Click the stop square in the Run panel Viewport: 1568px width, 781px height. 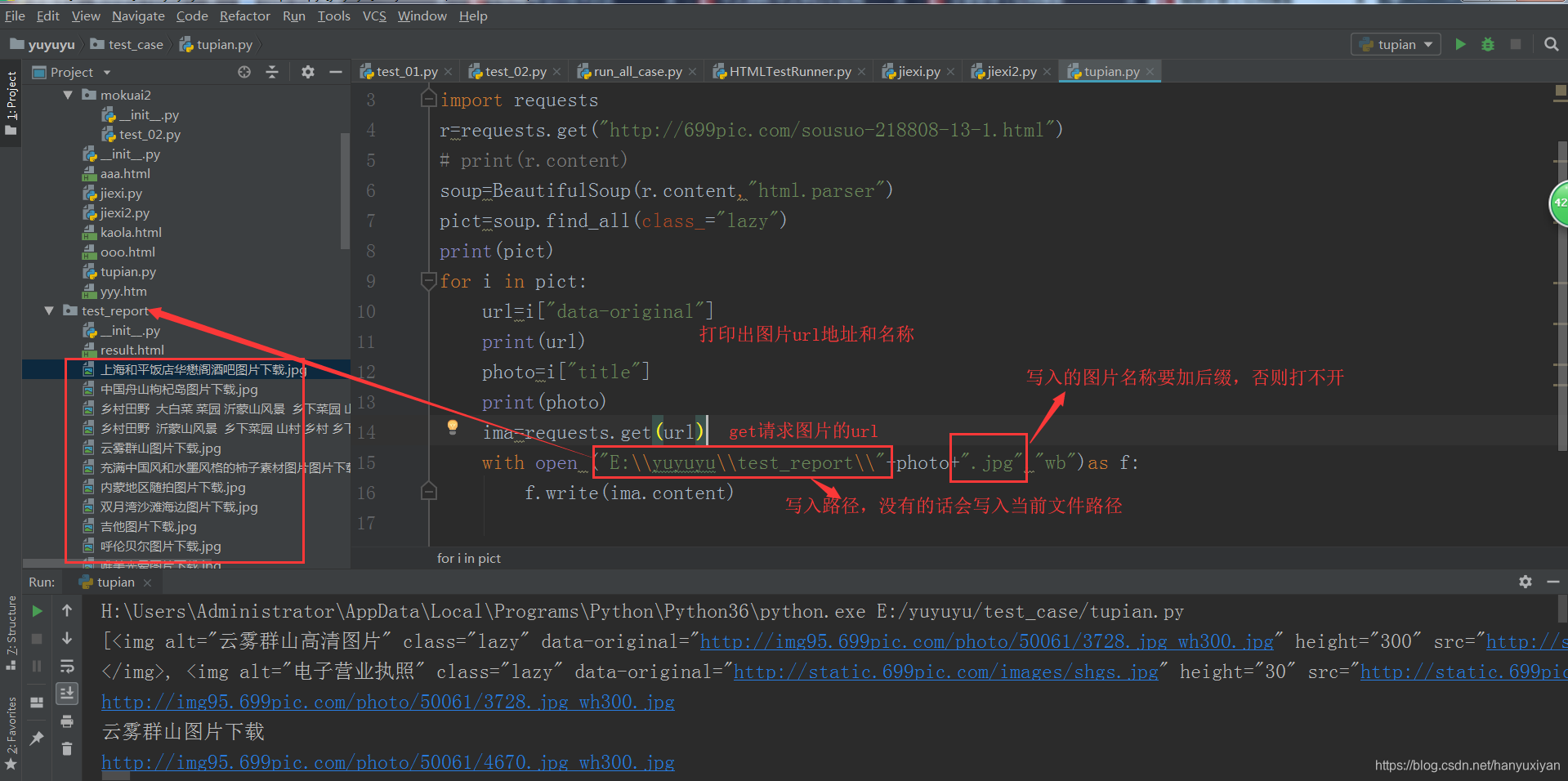pos(37,638)
